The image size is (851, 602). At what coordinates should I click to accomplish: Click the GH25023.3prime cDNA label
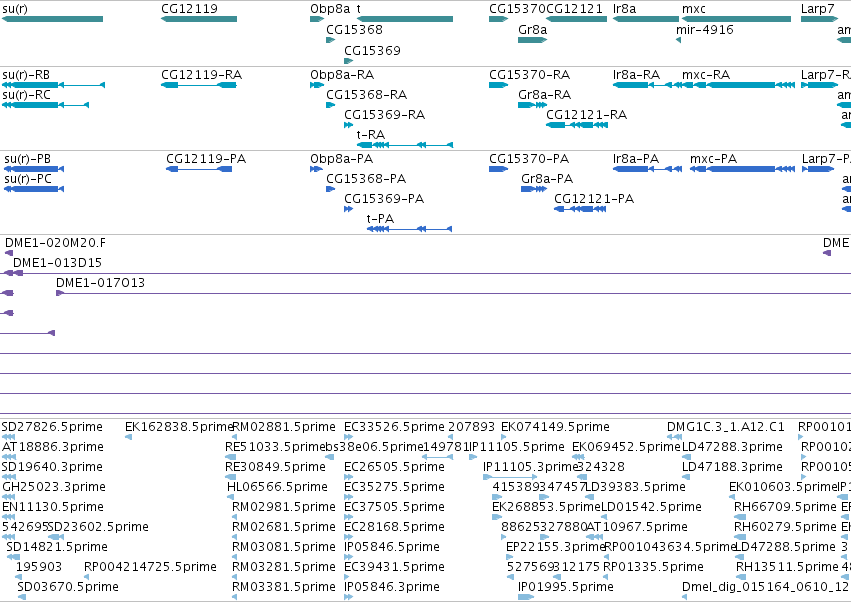click(54, 487)
